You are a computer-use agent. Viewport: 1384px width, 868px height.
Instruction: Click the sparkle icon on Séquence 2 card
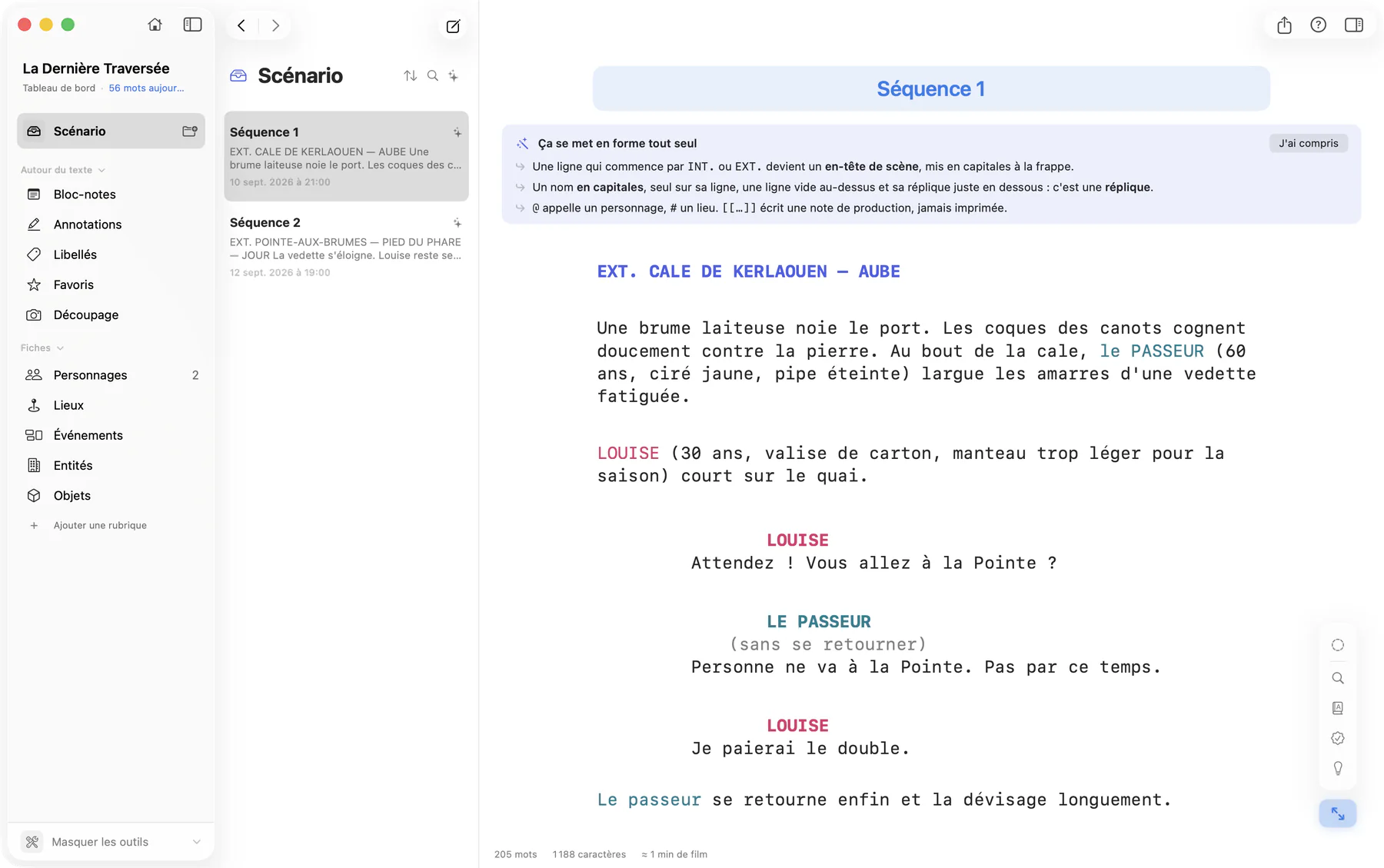(x=457, y=222)
